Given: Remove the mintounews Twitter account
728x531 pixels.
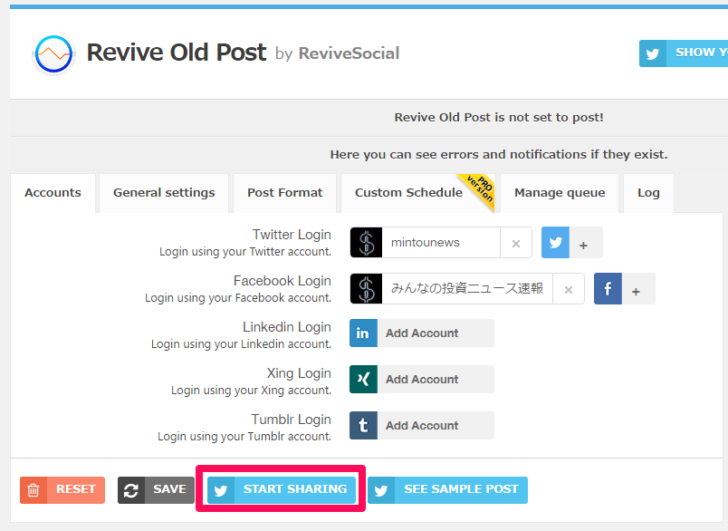Looking at the screenshot, I should click(516, 243).
